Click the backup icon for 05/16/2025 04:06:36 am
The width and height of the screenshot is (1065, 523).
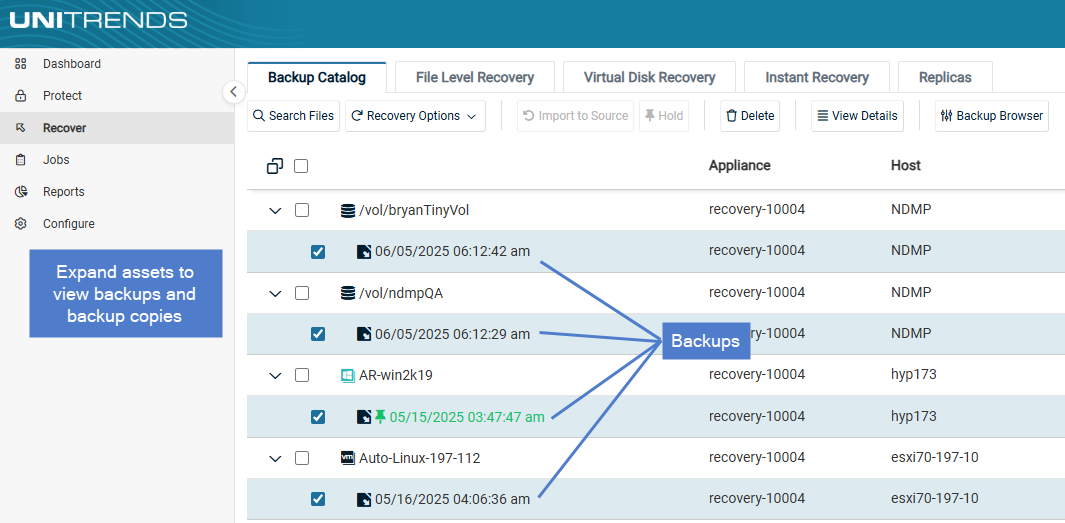(x=365, y=499)
